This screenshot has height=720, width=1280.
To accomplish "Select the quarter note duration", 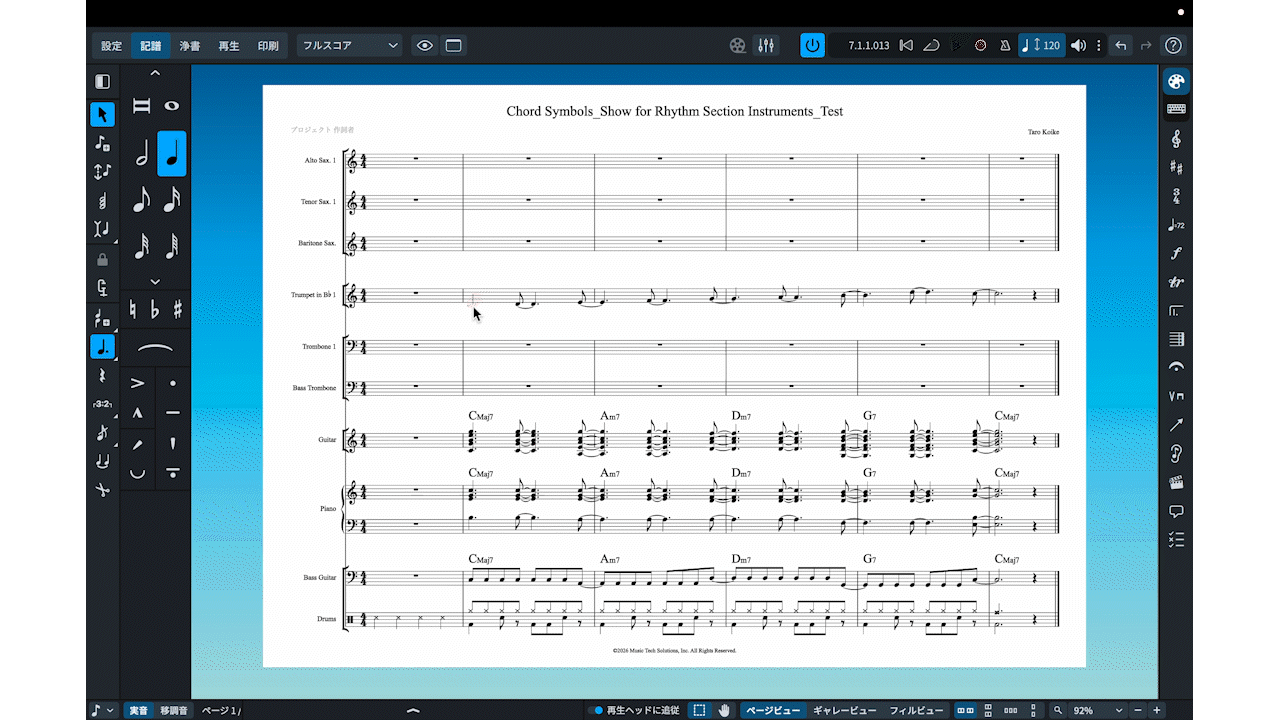I will [172, 154].
